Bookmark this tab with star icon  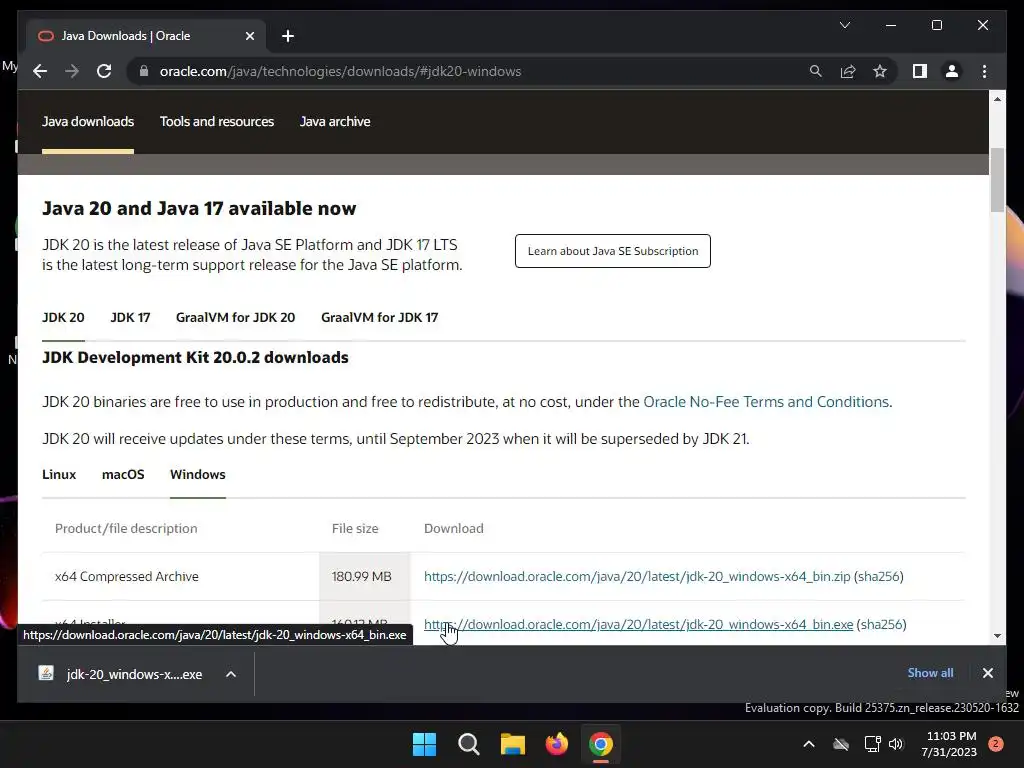tap(880, 71)
